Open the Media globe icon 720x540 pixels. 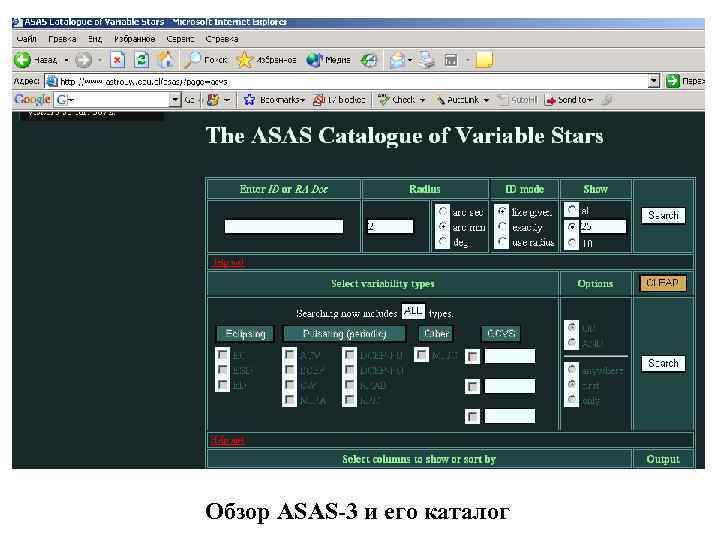point(314,60)
